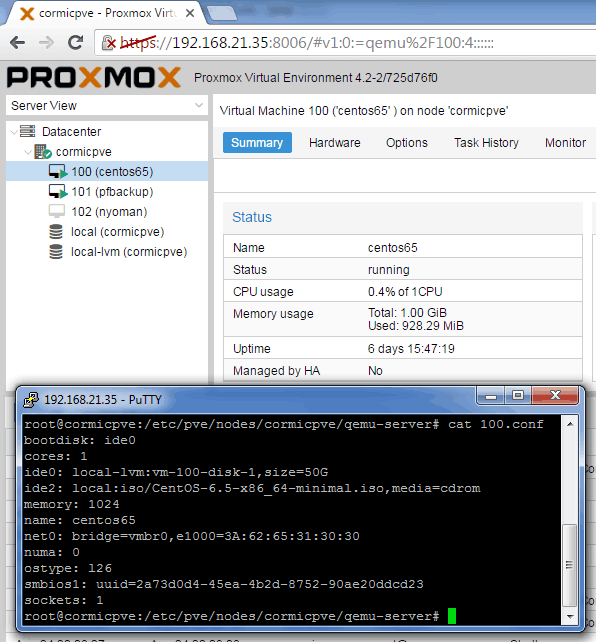Image resolution: width=596 pixels, height=642 pixels.
Task: Select 101 (pfbackup) in the tree
Action: pyautogui.click(x=112, y=192)
